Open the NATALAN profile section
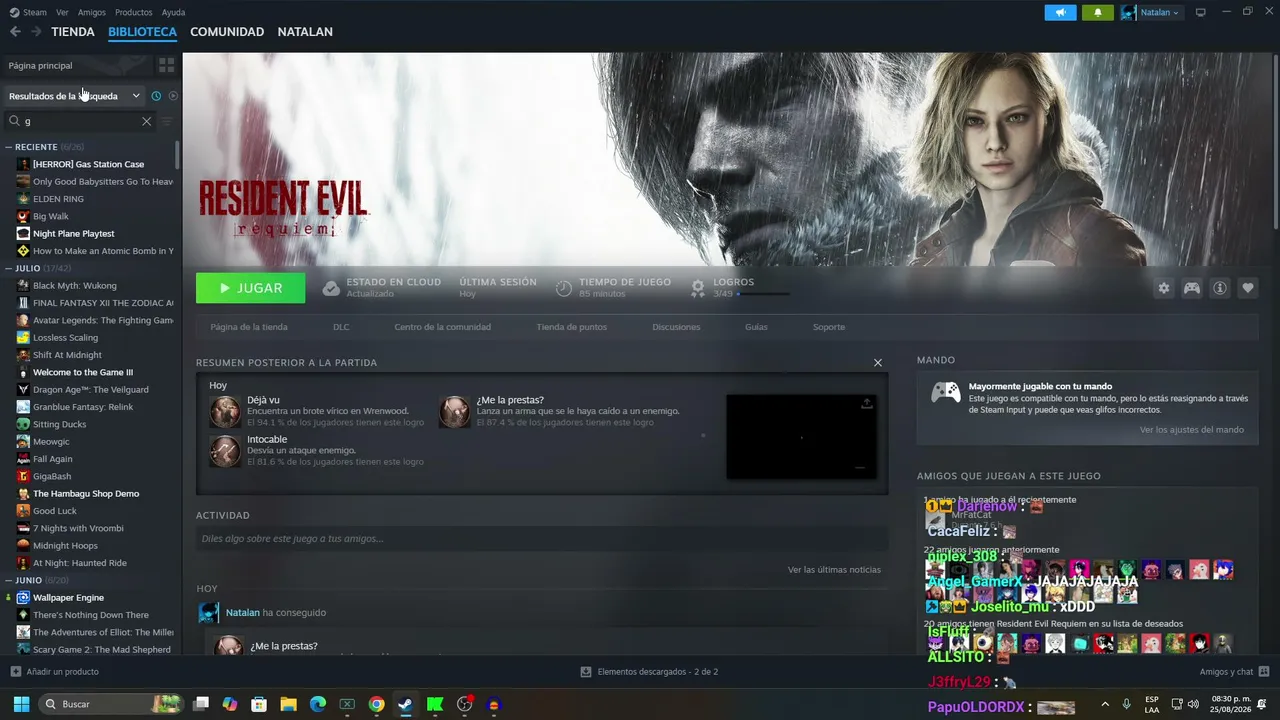1280x720 pixels. [305, 32]
